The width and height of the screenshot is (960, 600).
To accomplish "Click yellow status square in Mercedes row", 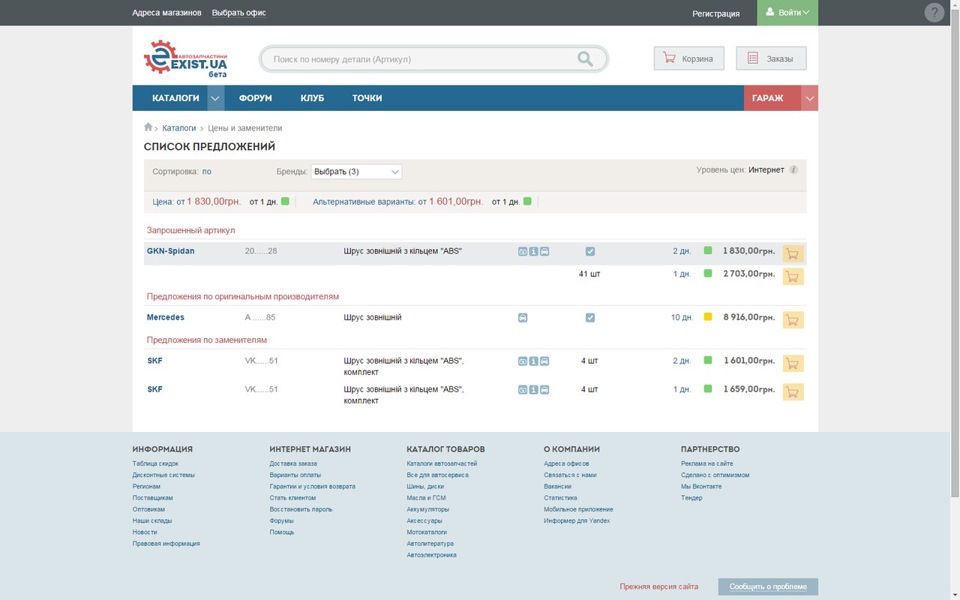I will (708, 317).
